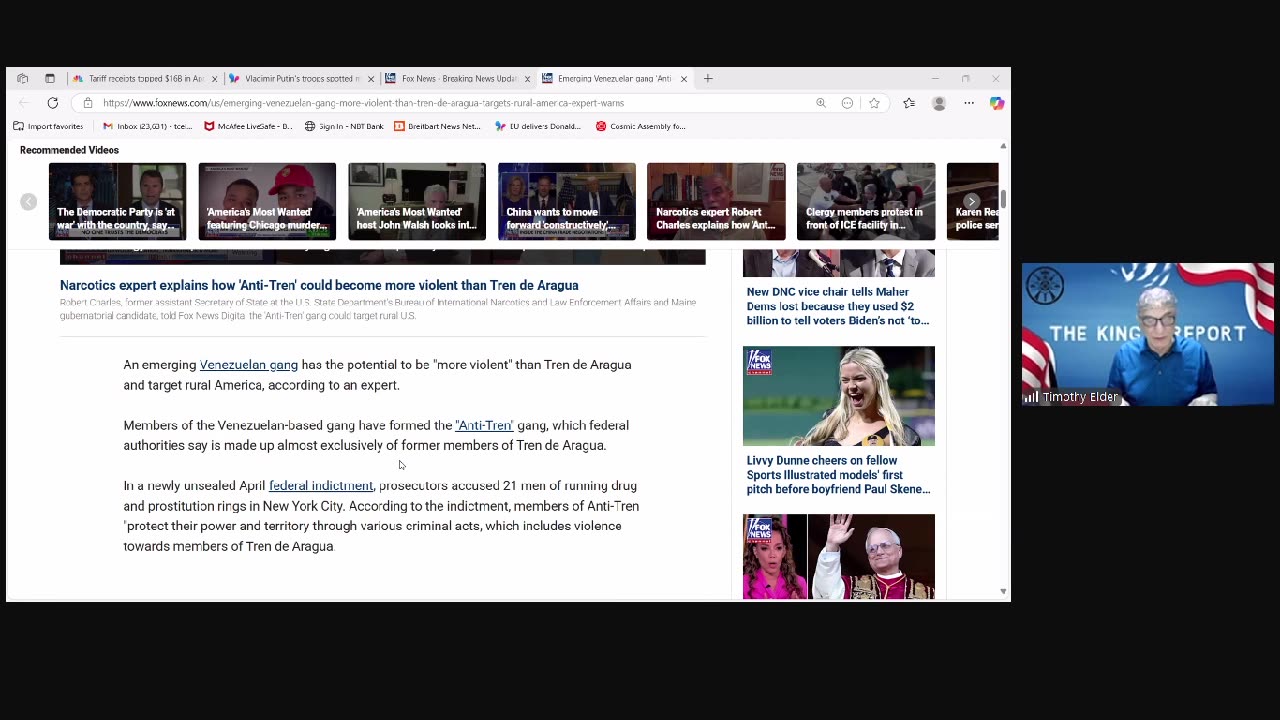Screen dimensions: 1280x720
Task: Open EU delivers Donald bookmark
Action: [538, 126]
